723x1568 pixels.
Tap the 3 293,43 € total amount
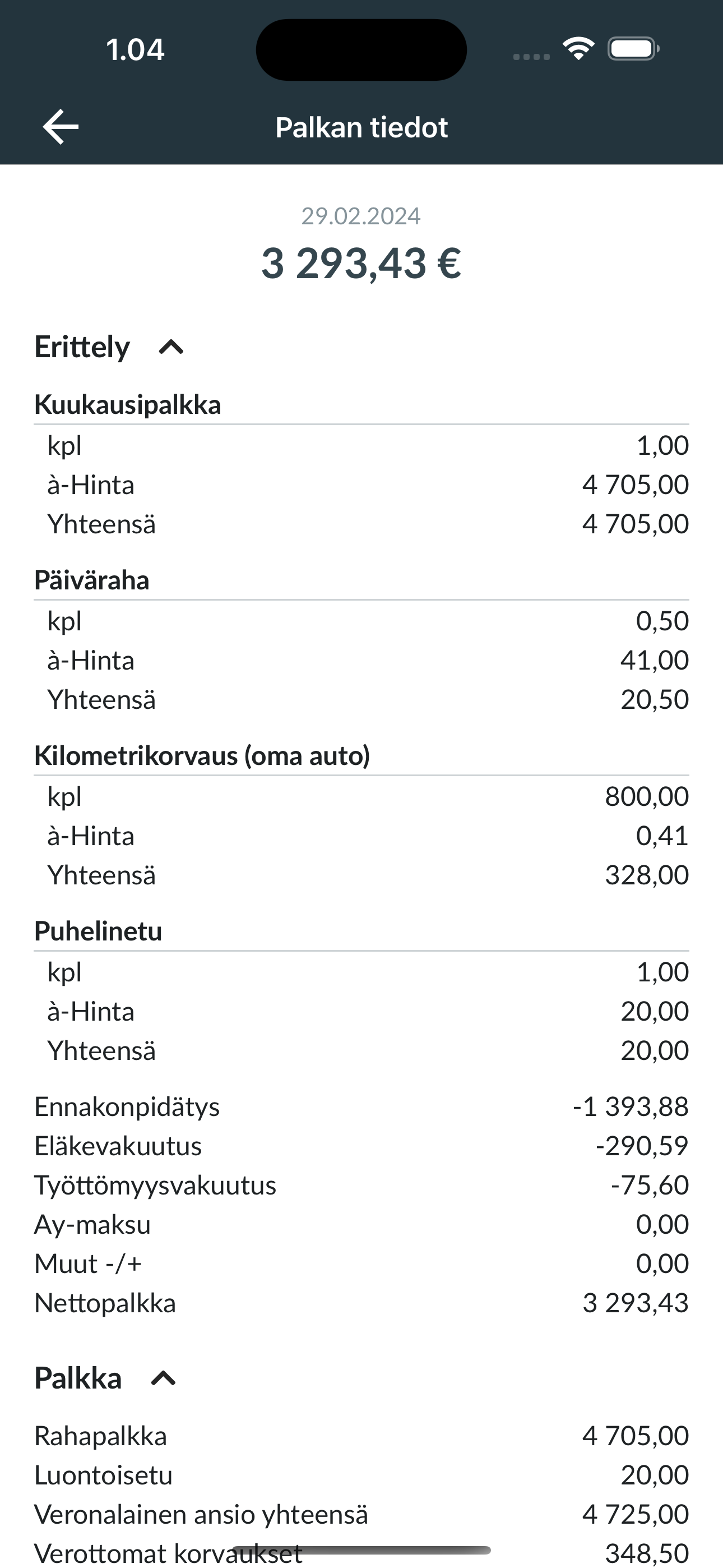tap(361, 263)
